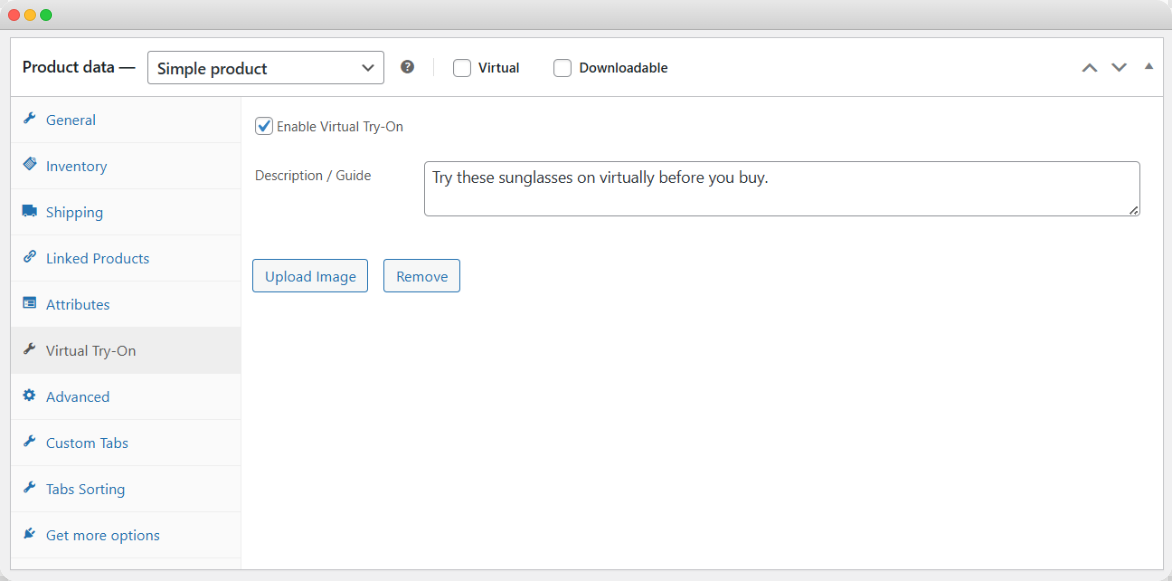Move the Product data panel up
The height and width of the screenshot is (581, 1172).
click(1089, 68)
